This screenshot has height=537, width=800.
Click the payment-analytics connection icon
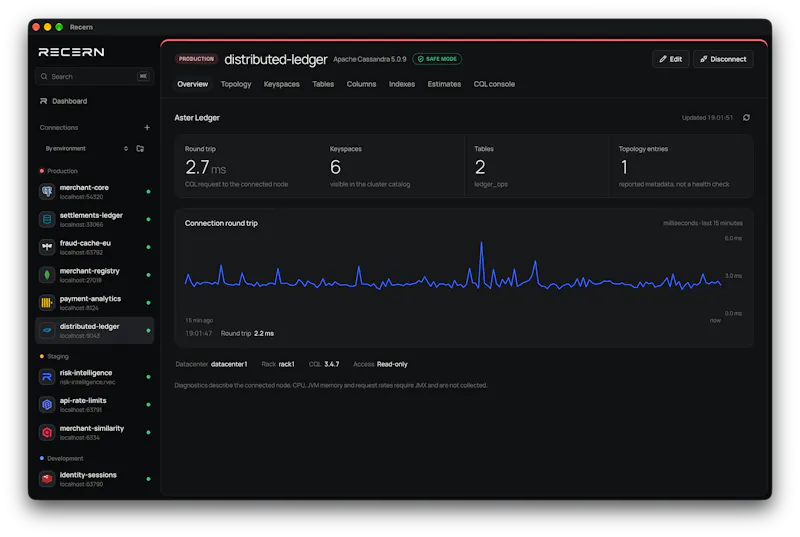point(47,303)
